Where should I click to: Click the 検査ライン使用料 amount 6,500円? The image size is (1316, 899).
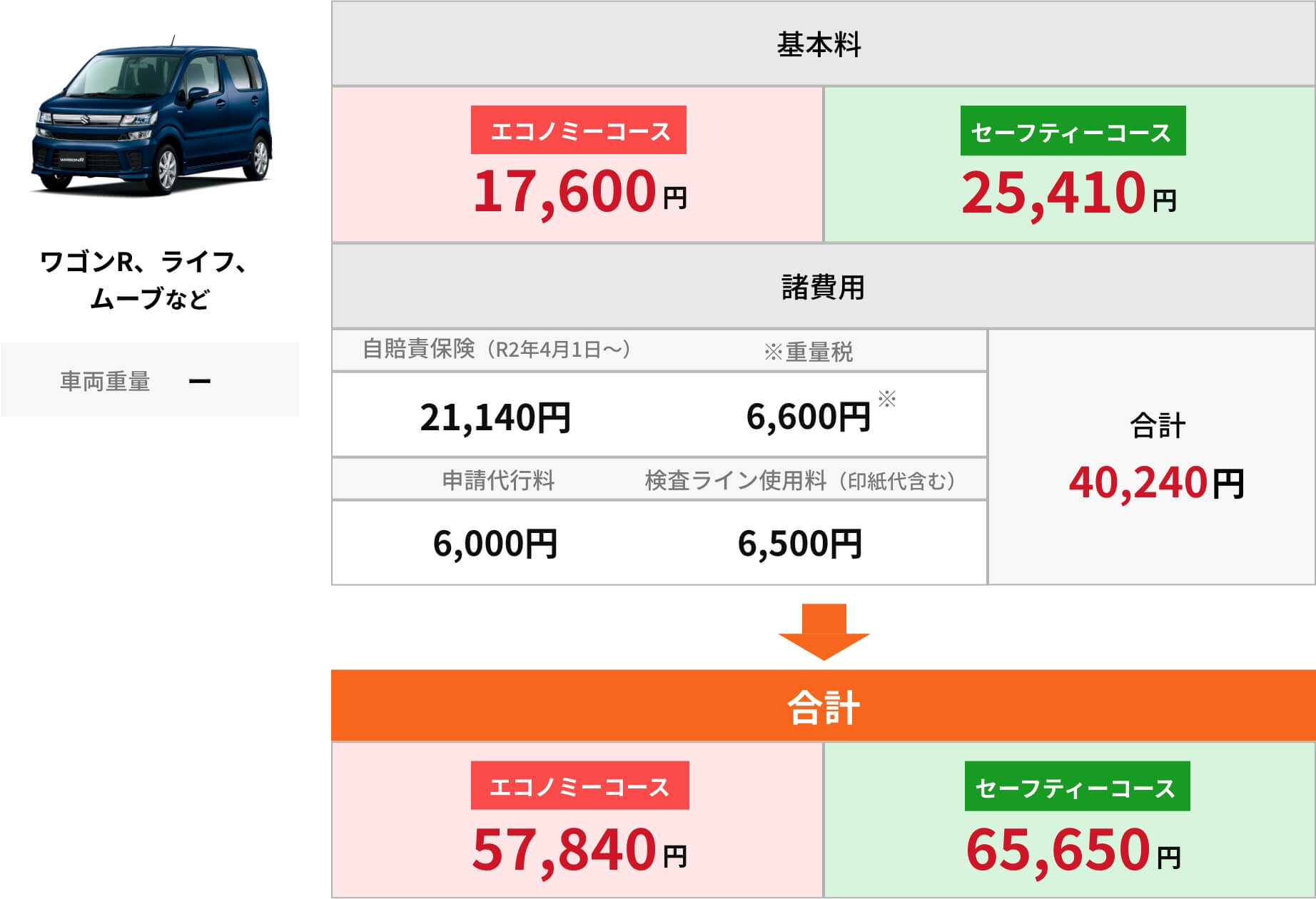[800, 544]
